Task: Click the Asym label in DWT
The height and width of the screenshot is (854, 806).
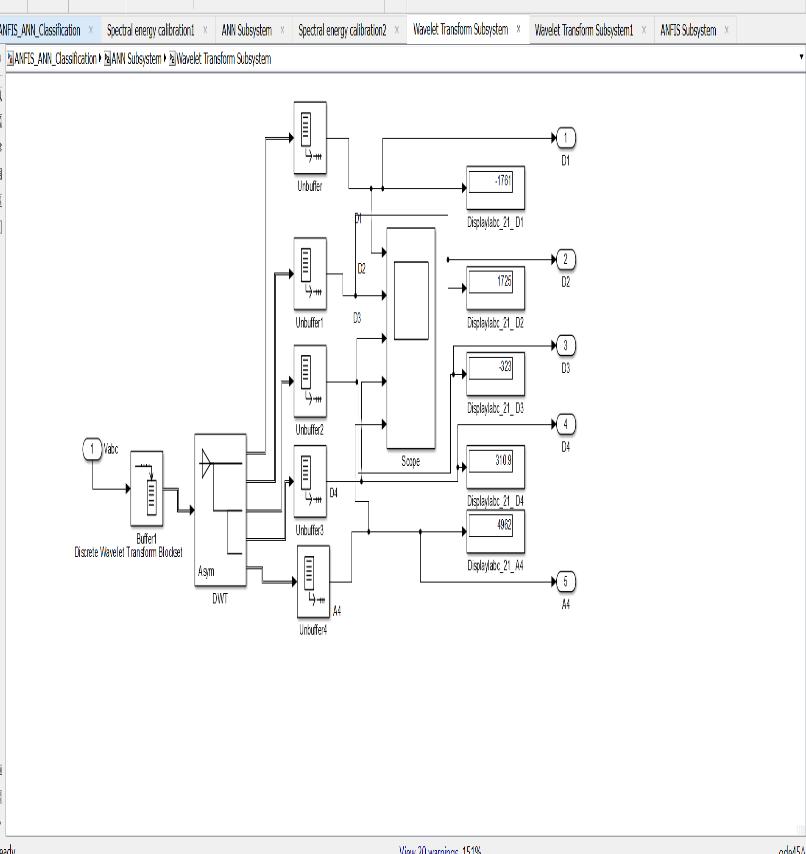Action: (206, 571)
